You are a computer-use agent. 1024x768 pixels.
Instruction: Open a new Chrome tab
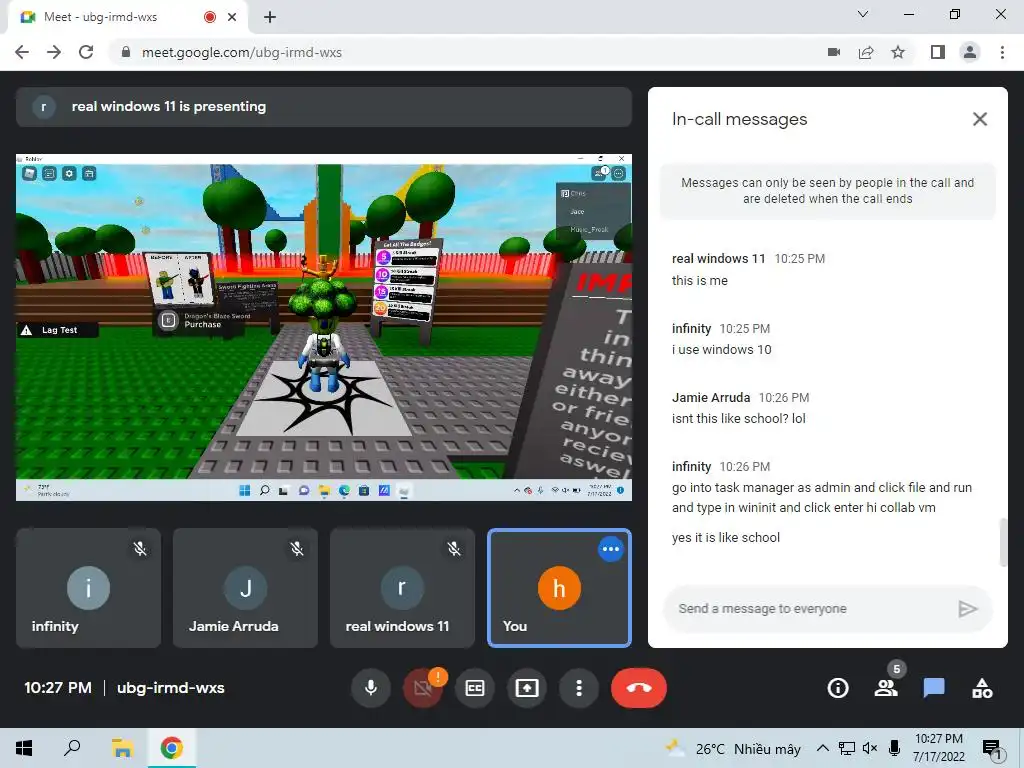[x=270, y=17]
